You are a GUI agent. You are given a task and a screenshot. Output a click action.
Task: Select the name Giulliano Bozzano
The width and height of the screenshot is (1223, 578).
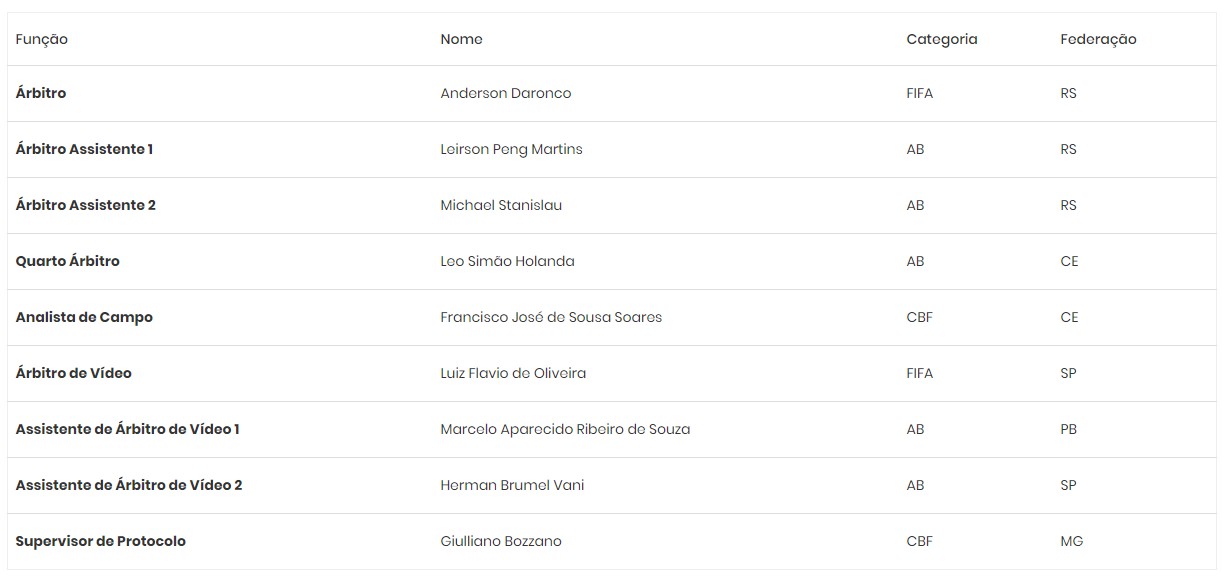pyautogui.click(x=501, y=541)
